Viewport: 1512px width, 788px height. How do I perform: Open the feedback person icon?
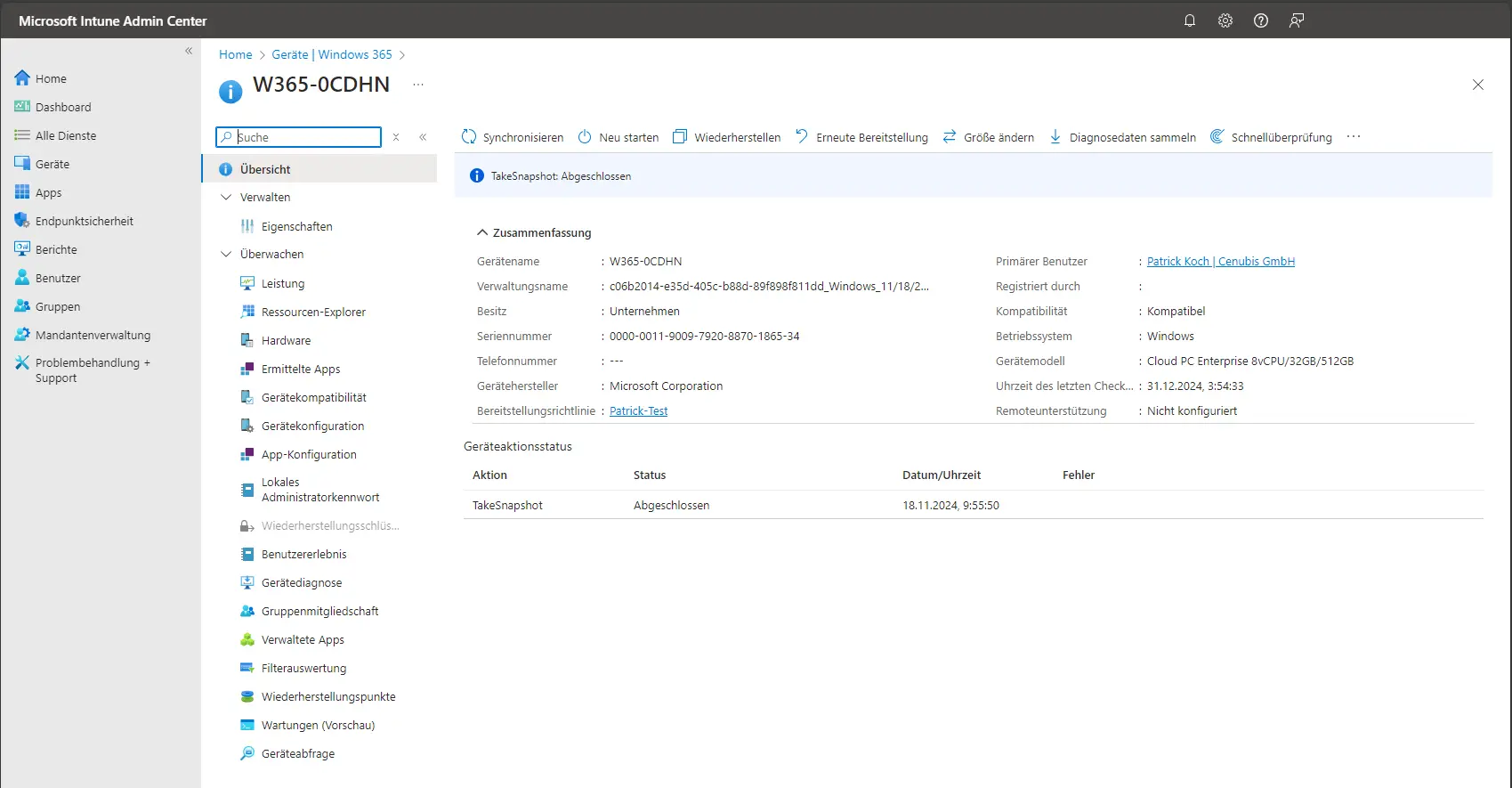pos(1297,20)
